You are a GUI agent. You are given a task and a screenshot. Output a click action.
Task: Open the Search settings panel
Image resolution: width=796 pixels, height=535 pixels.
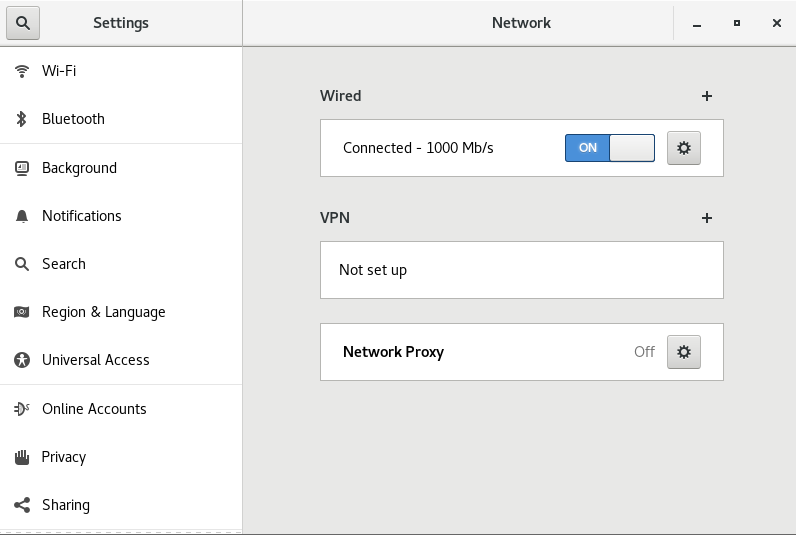click(64, 264)
